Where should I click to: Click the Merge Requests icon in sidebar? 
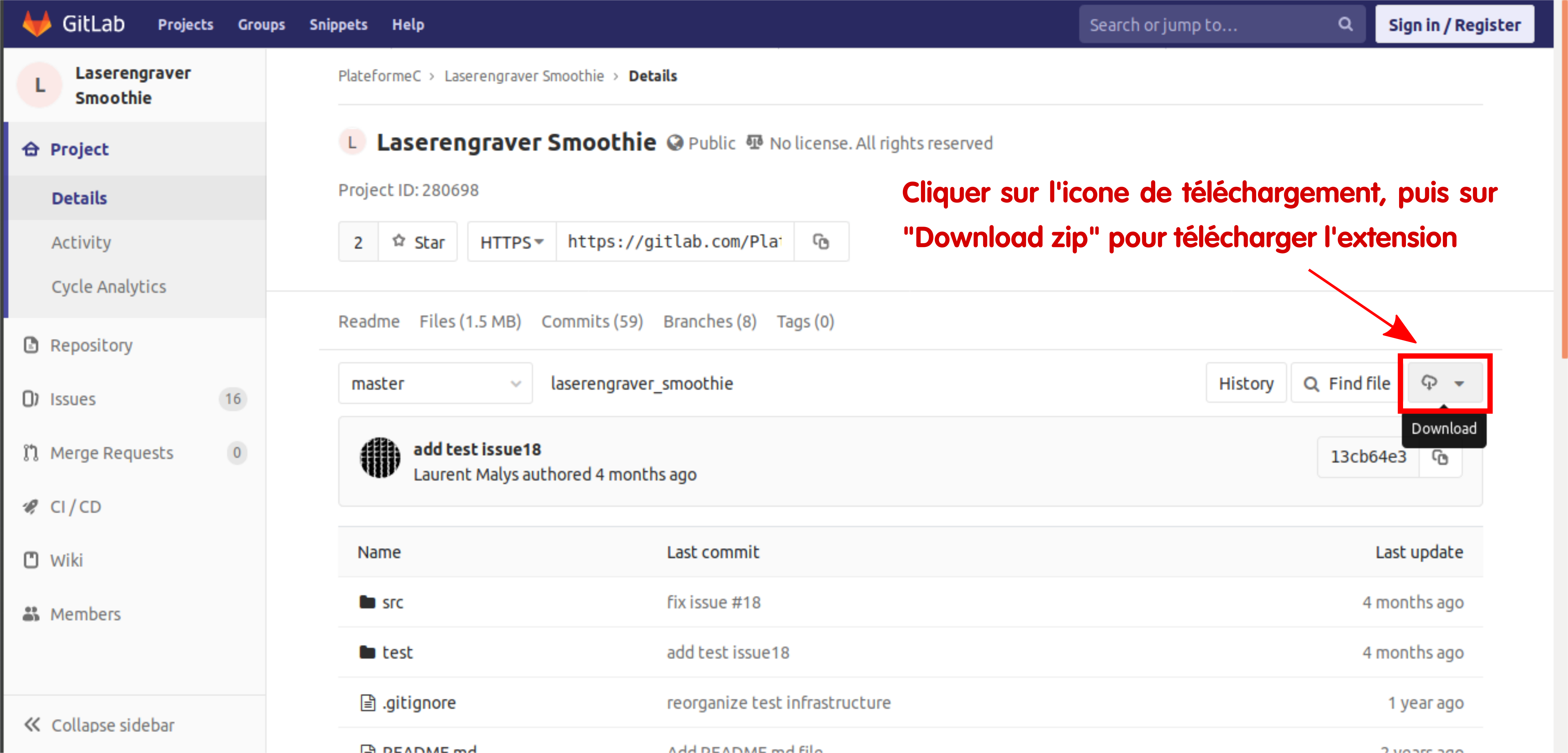click(30, 453)
